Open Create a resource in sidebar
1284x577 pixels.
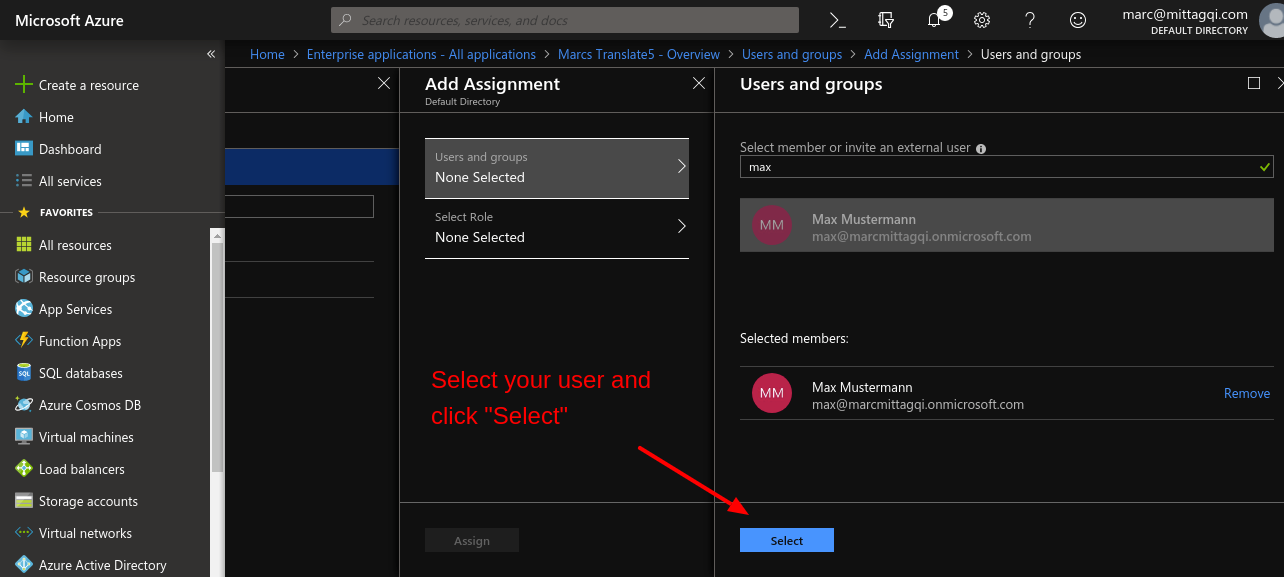tap(89, 85)
